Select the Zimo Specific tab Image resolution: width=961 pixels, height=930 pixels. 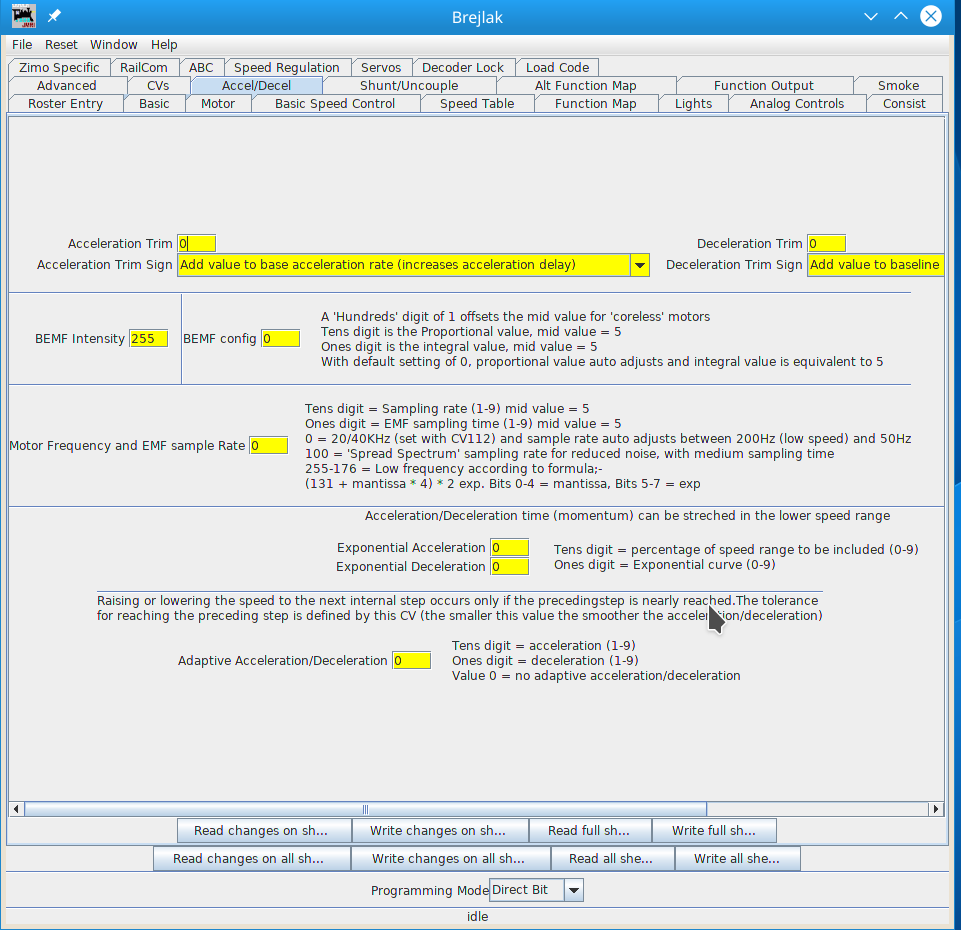[x=59, y=68]
